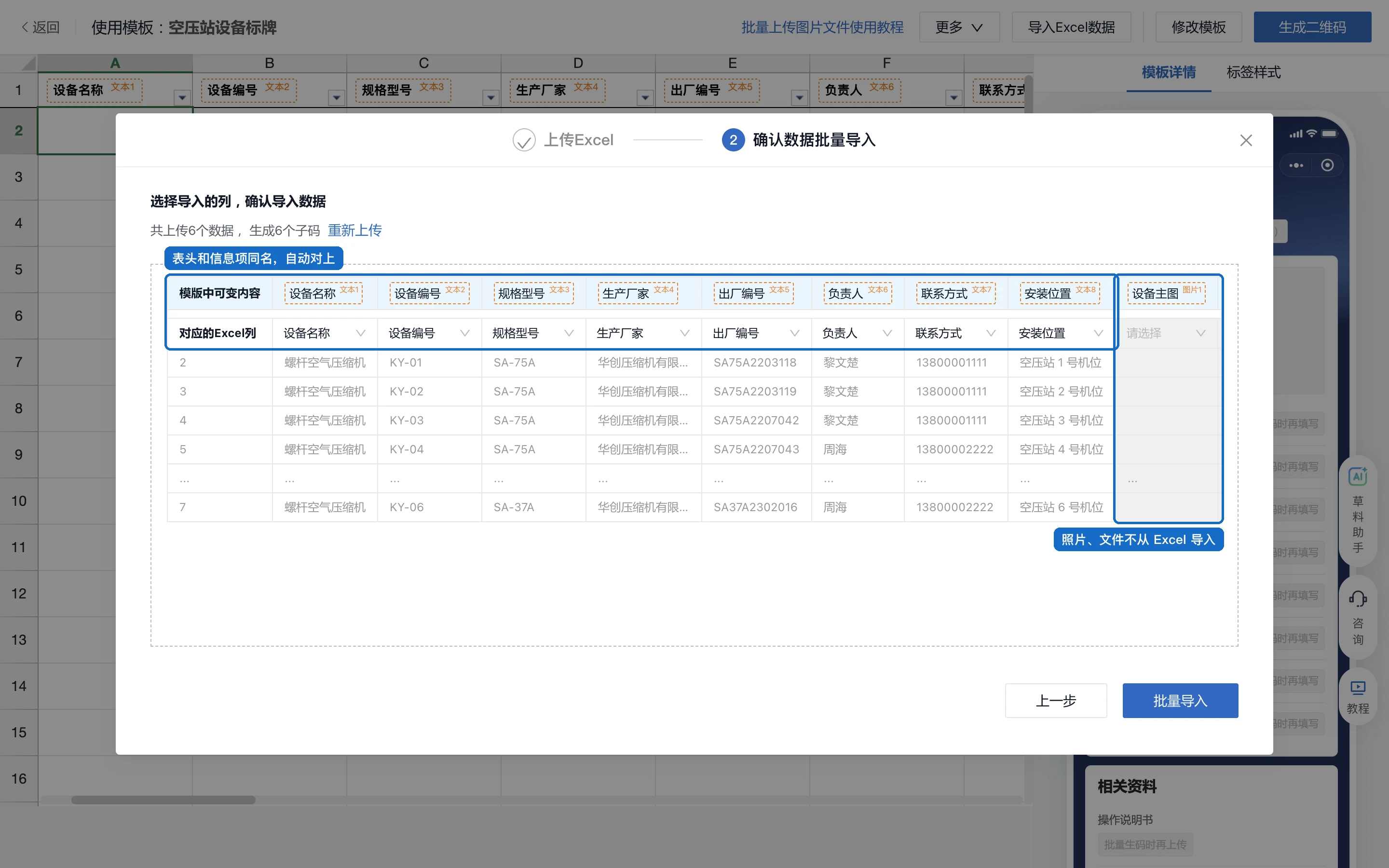Click the 重新上传 link
Viewport: 1389px width, 868px height.
click(354, 230)
